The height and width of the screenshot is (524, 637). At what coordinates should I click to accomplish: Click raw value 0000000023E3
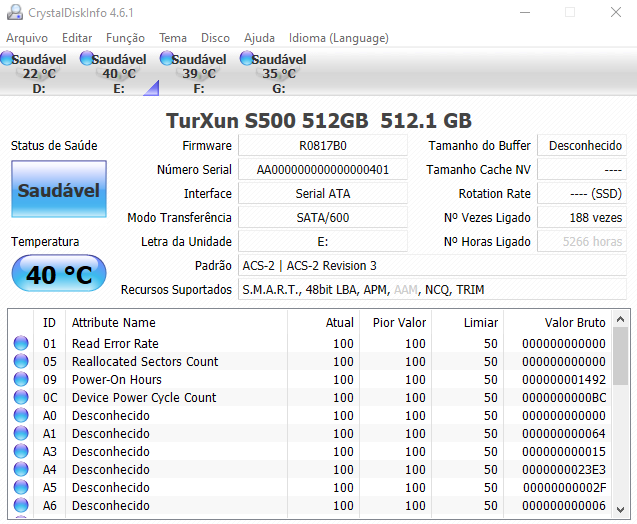564,470
